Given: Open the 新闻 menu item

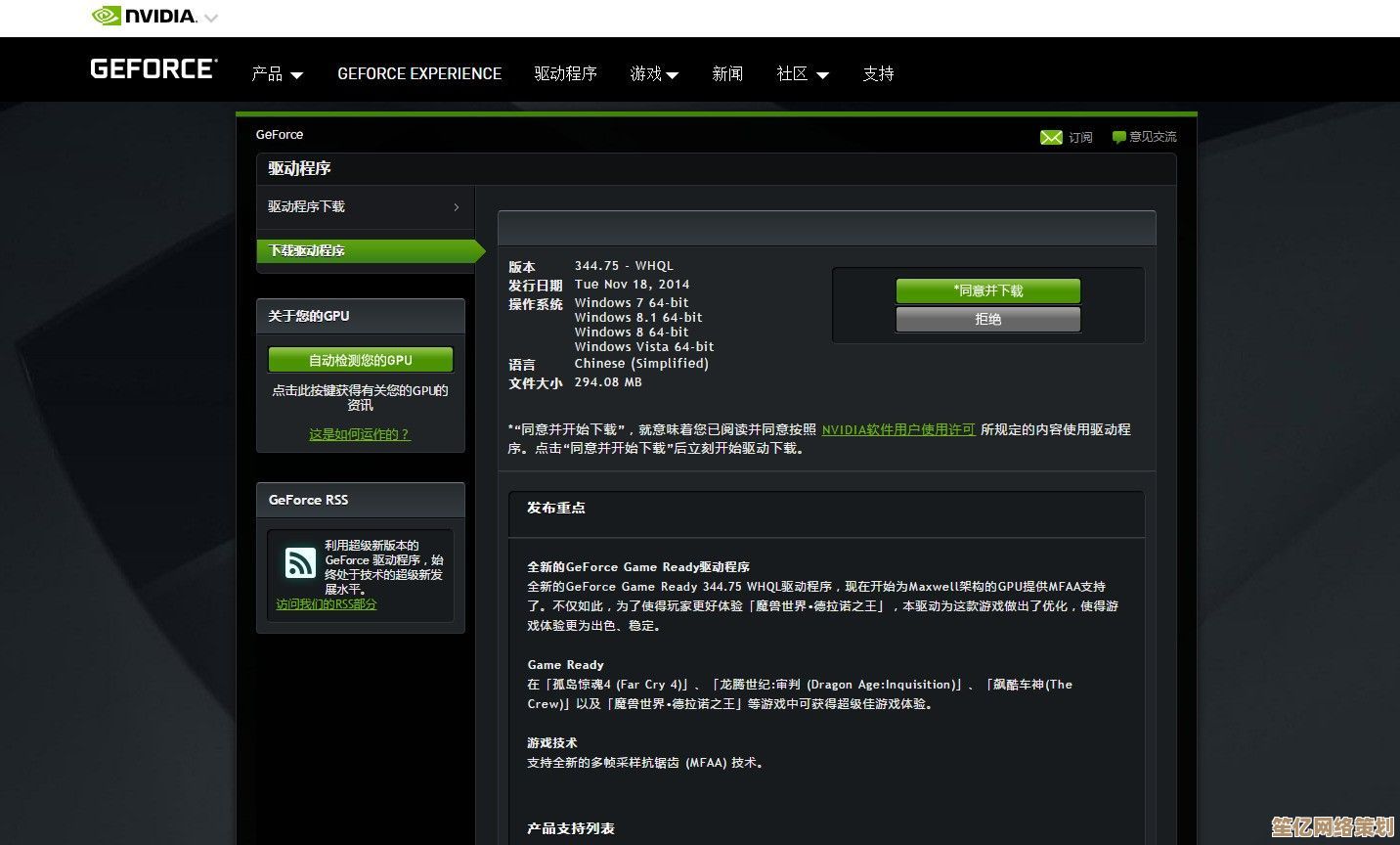Looking at the screenshot, I should point(727,74).
